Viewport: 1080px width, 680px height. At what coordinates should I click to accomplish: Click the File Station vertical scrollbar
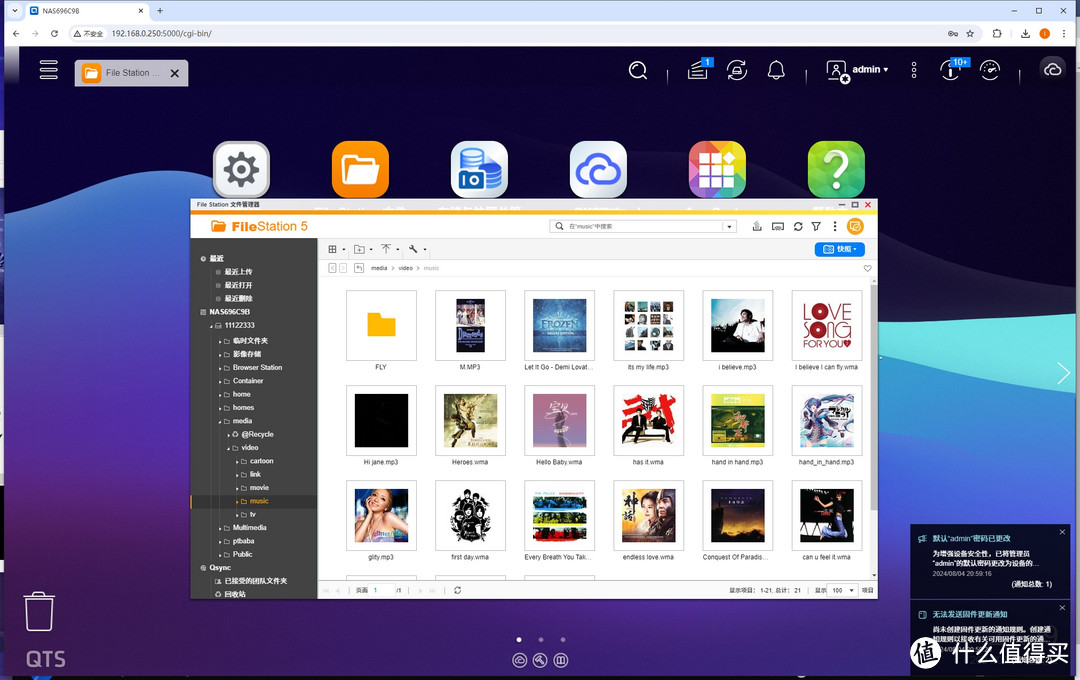coord(873,400)
